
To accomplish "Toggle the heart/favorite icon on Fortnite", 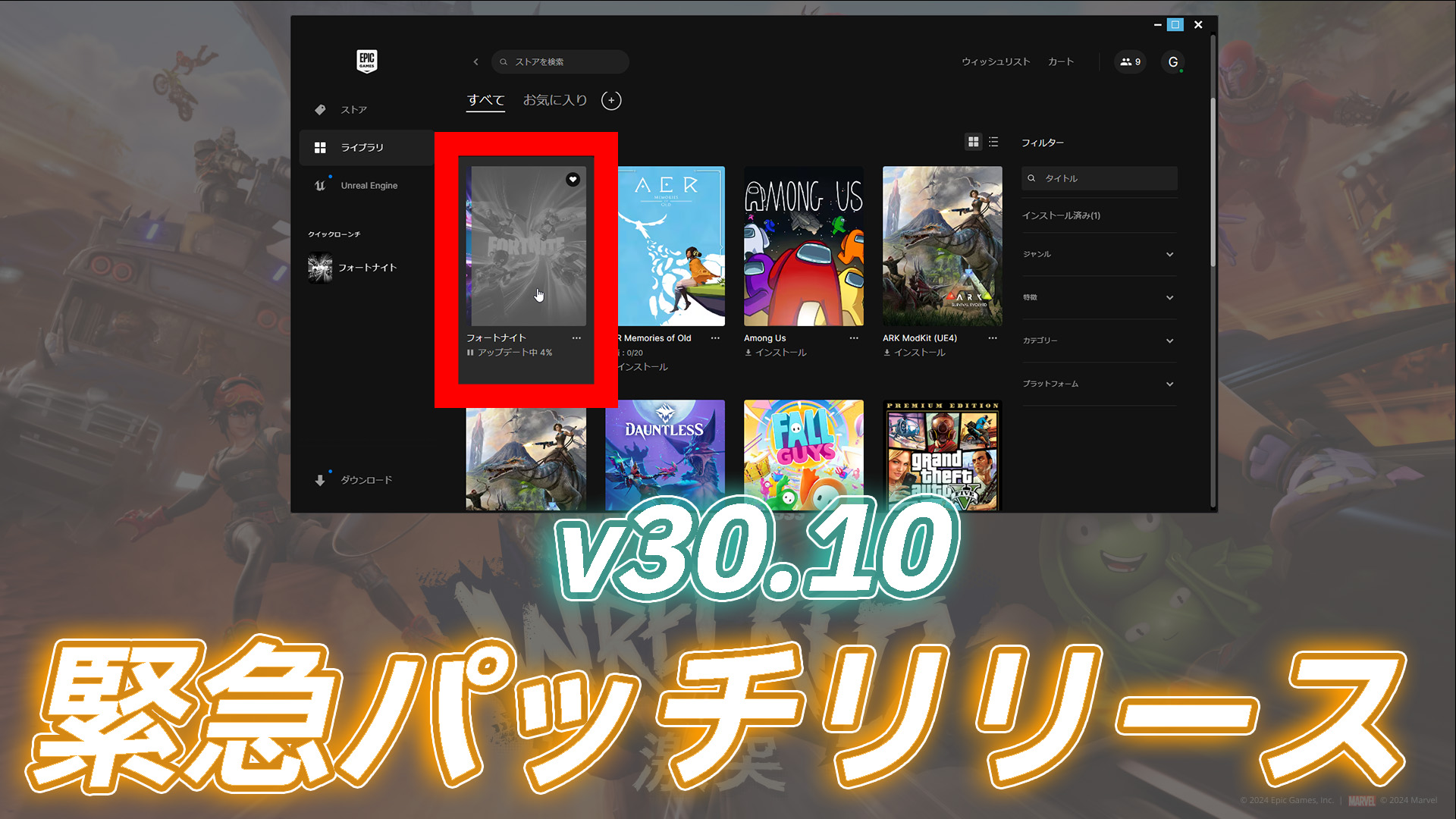I will [x=571, y=179].
